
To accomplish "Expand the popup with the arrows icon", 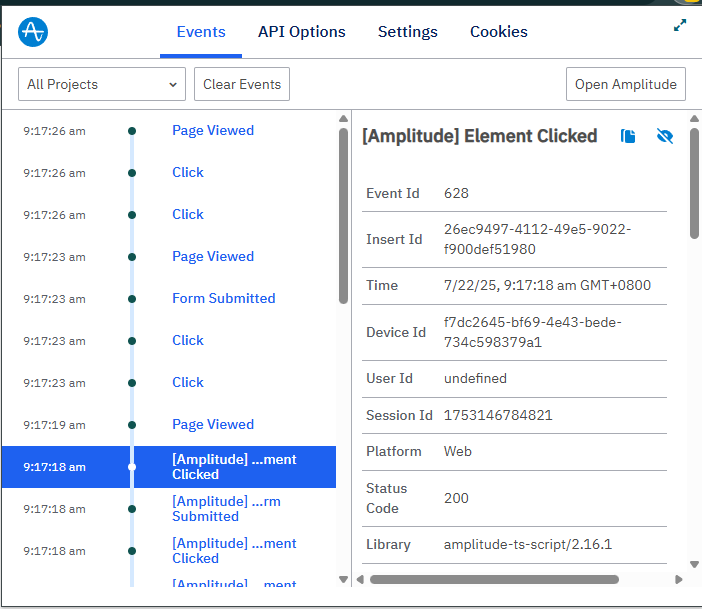I will point(680,25).
